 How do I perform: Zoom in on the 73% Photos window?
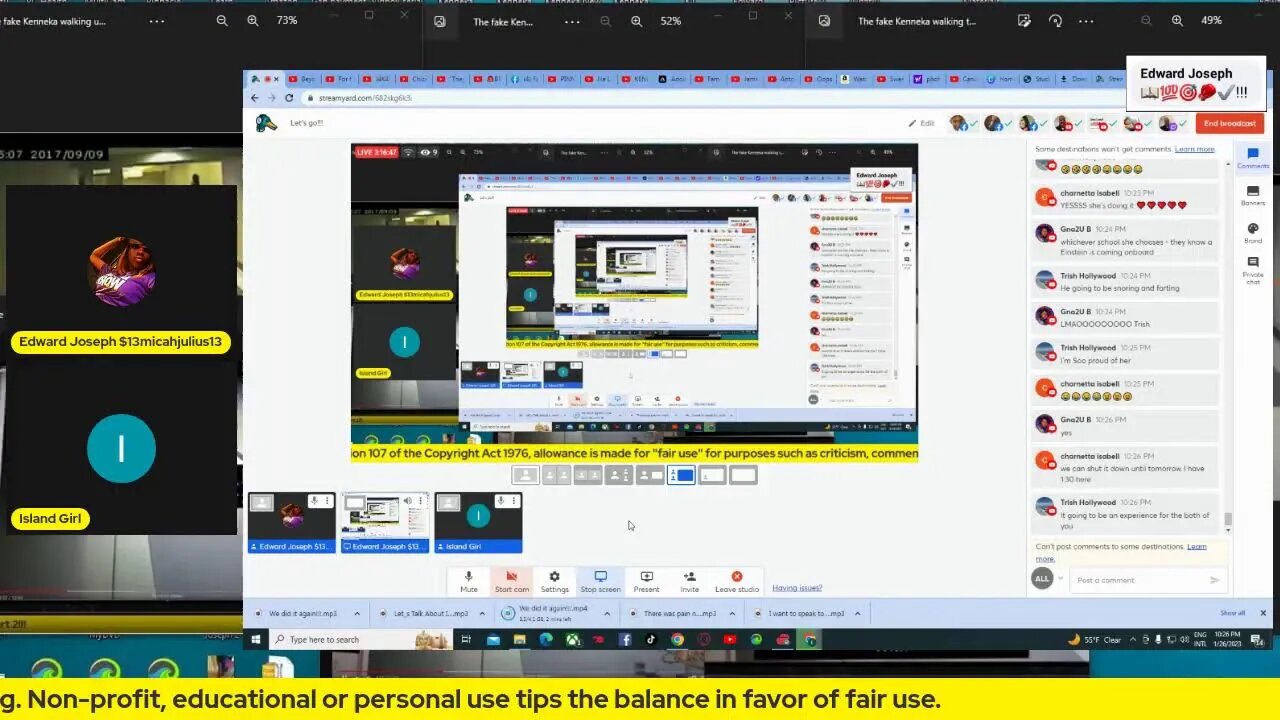pyautogui.click(x=252, y=20)
